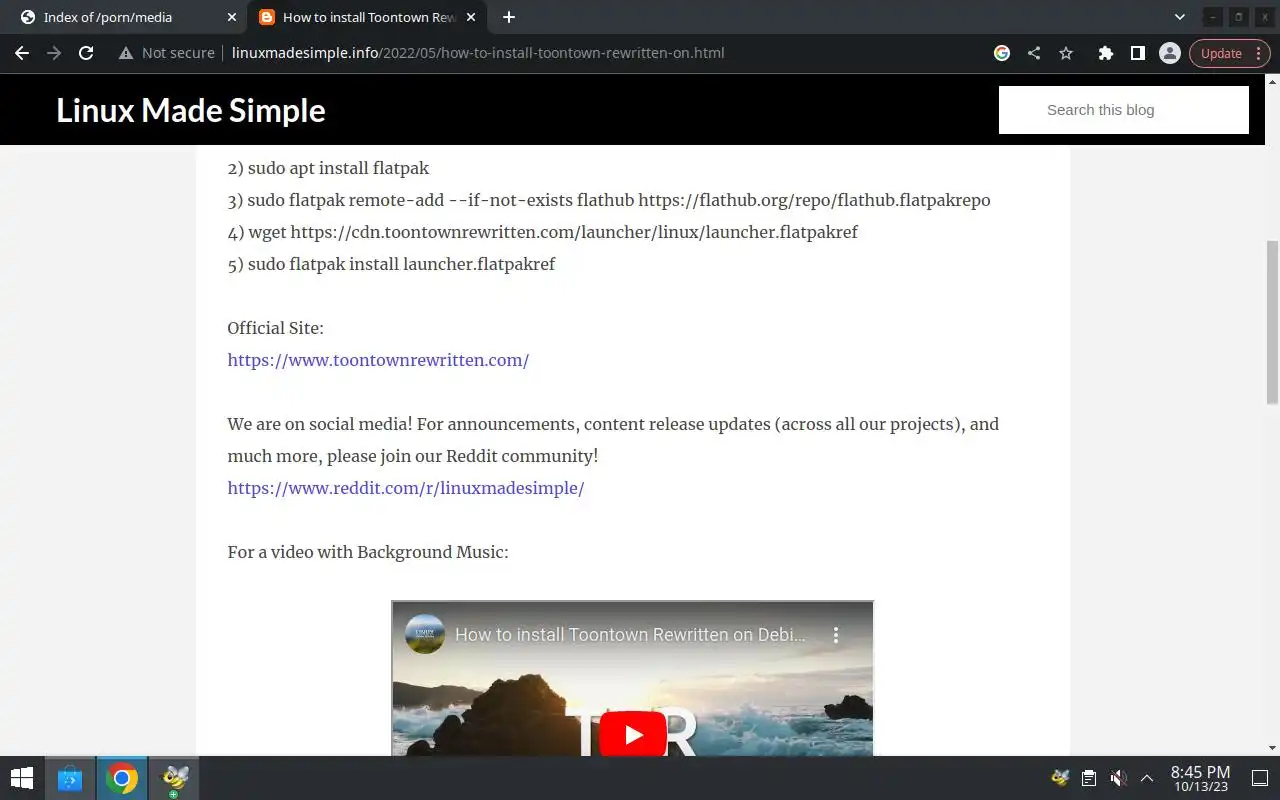Click the 'For a video with Background Music:' text
The image size is (1280, 800).
tap(368, 552)
